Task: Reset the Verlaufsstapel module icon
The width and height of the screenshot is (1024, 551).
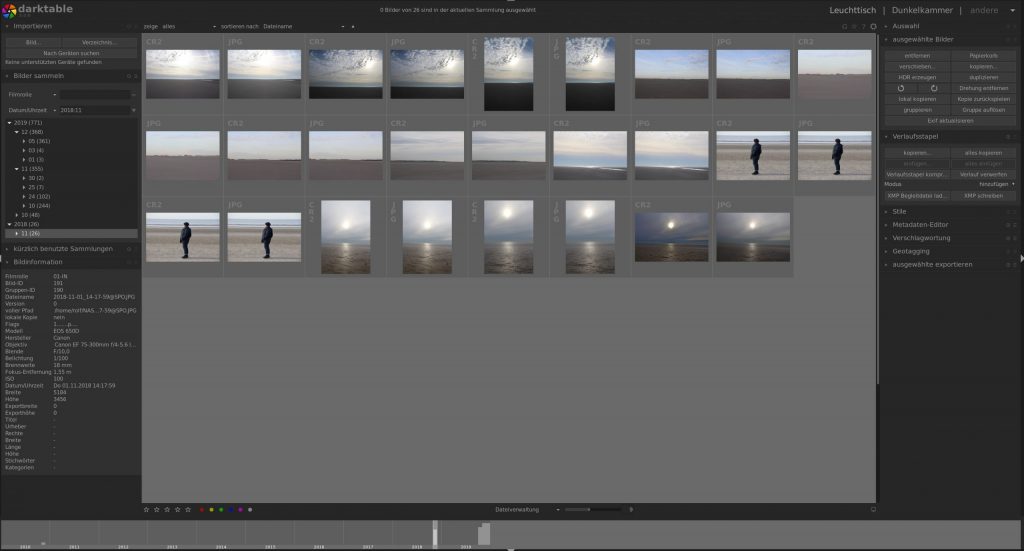Action: coord(1008,137)
